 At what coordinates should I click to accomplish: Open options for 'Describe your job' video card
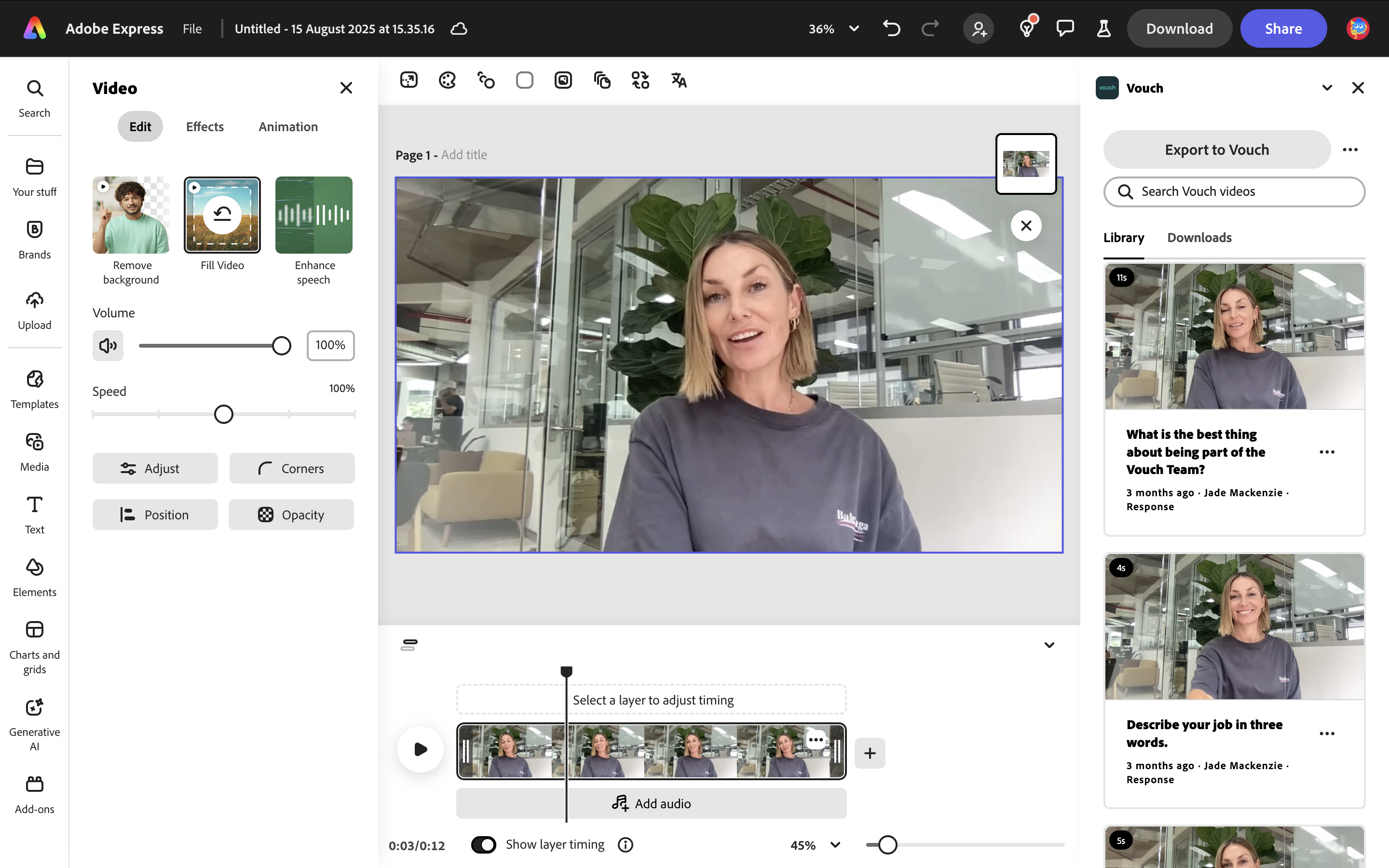[x=1327, y=733]
